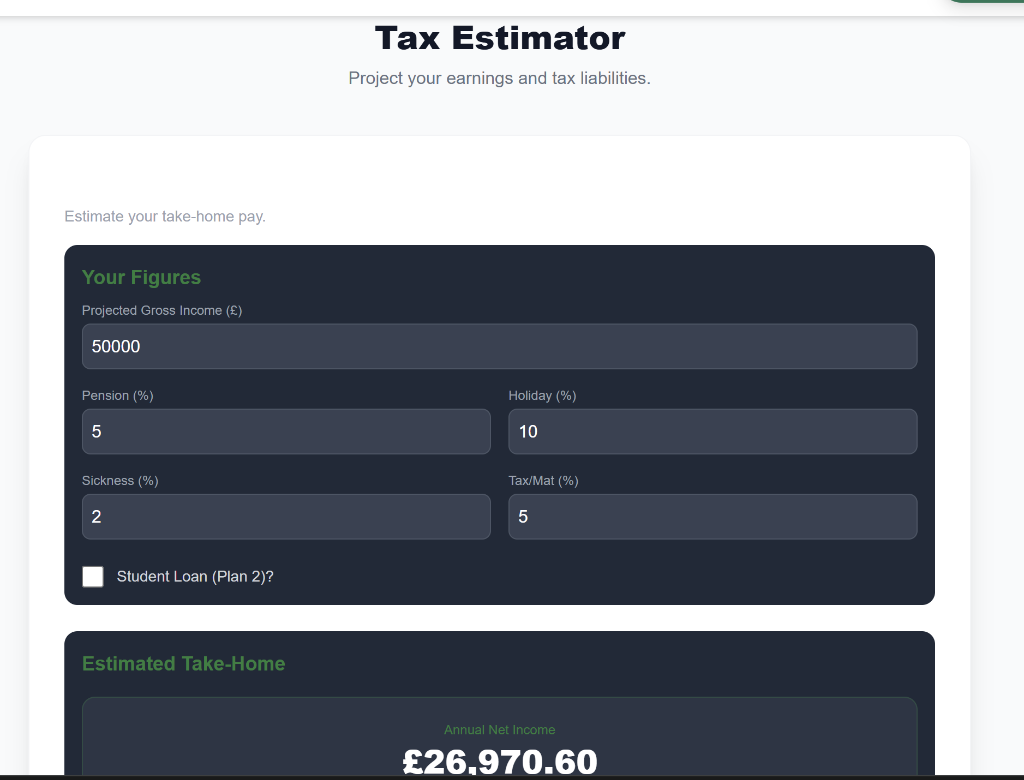Click the Projected Gross Income (£) label

tap(161, 310)
